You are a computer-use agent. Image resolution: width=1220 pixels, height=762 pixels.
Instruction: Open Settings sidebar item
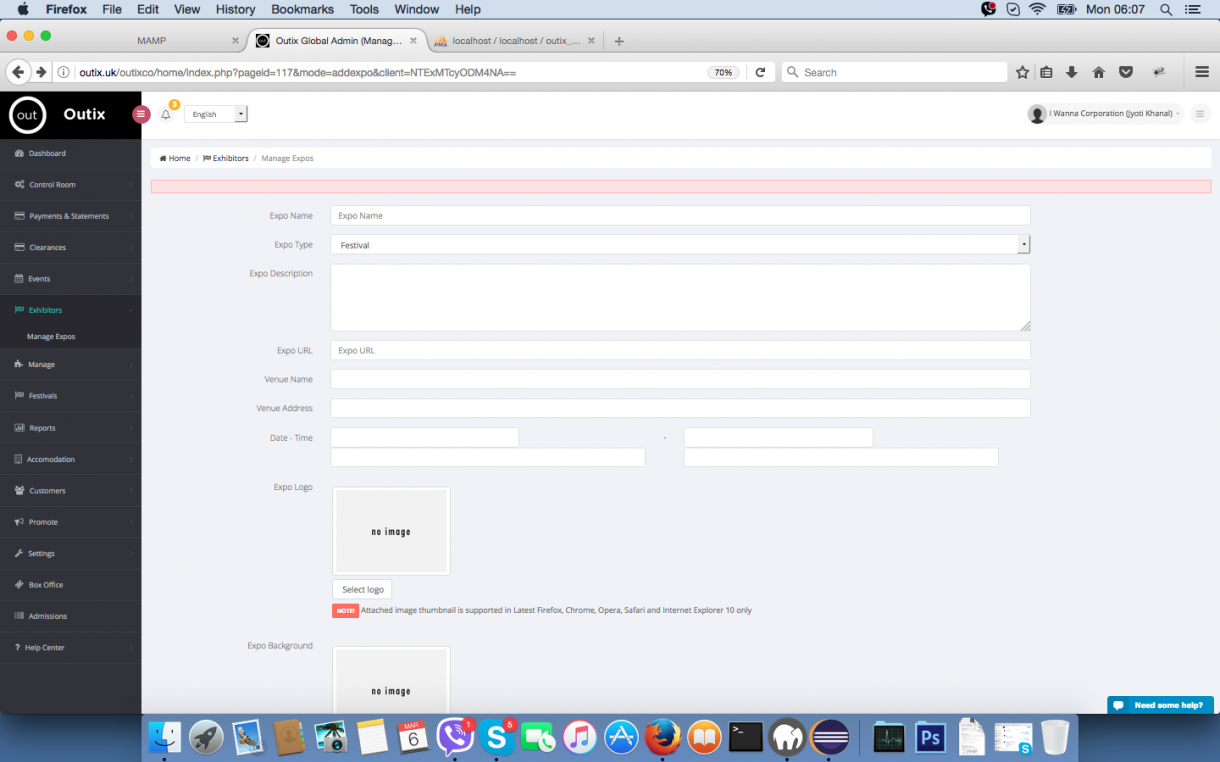point(70,553)
